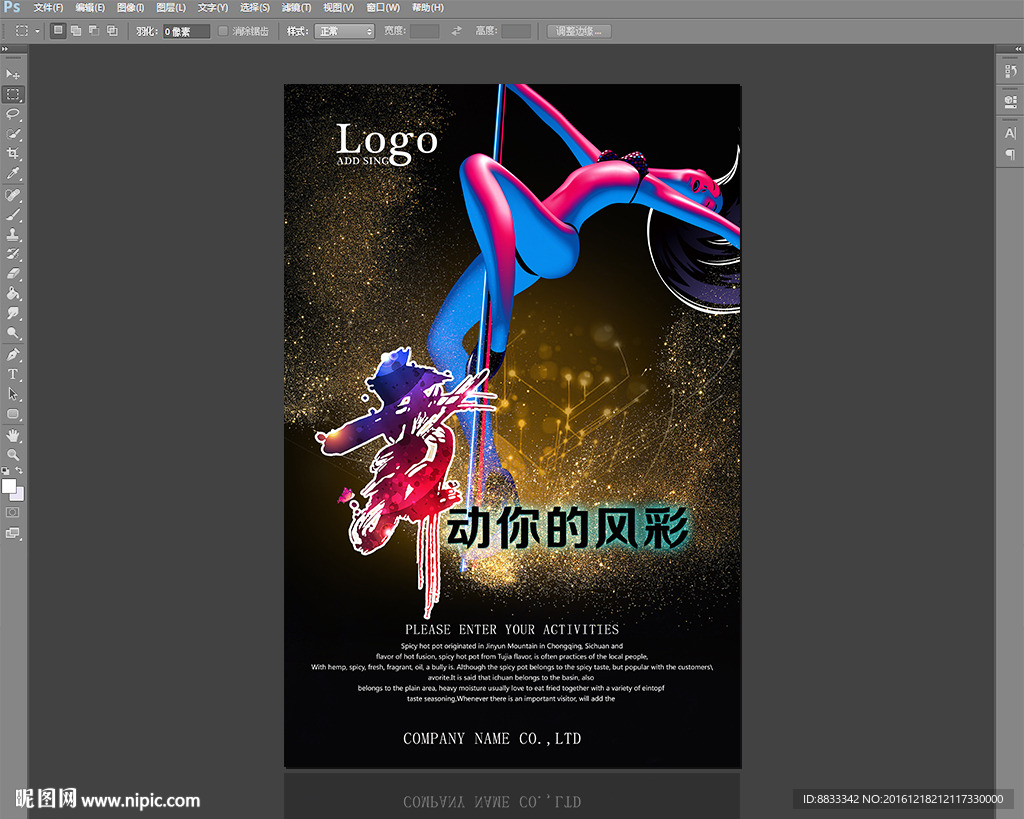Pick the Crop tool
This screenshot has width=1024, height=819.
pyautogui.click(x=13, y=154)
